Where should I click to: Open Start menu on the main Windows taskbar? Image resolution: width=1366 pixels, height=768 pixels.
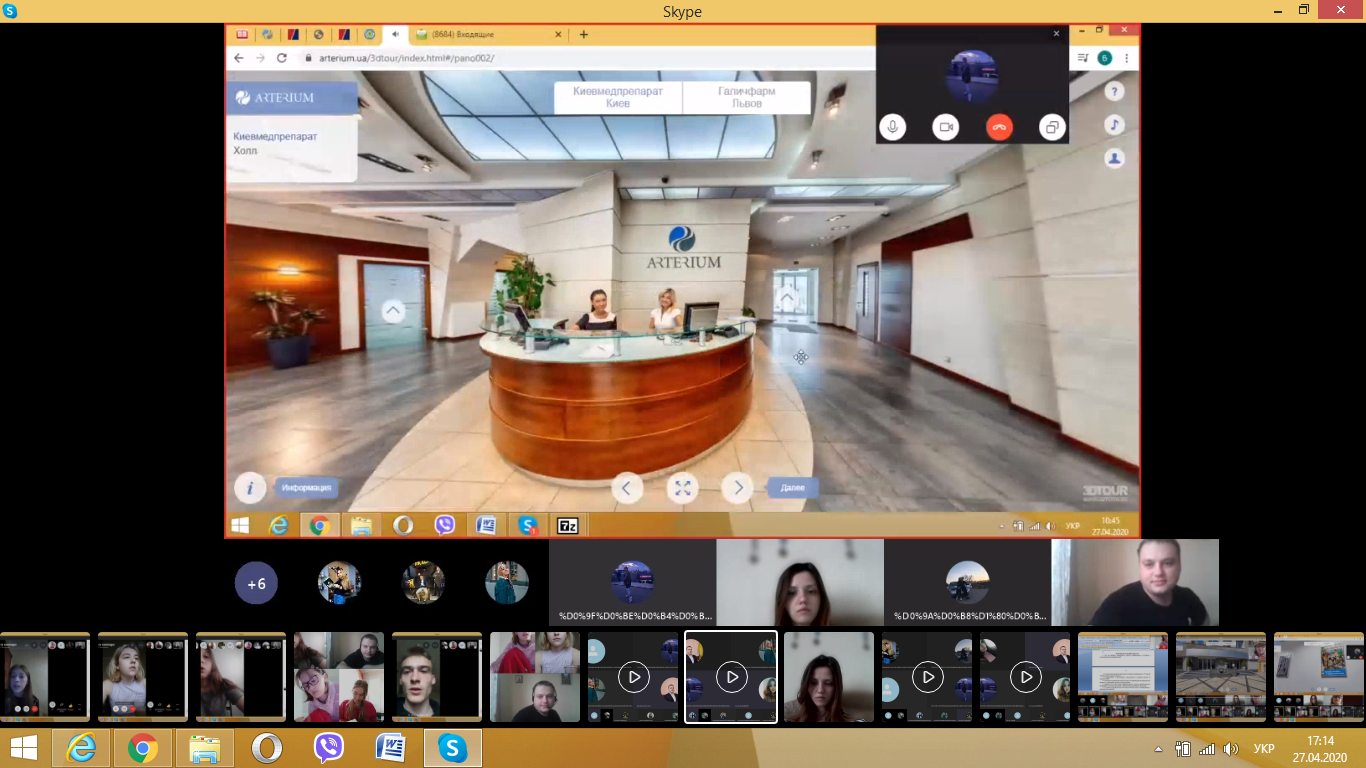24,748
